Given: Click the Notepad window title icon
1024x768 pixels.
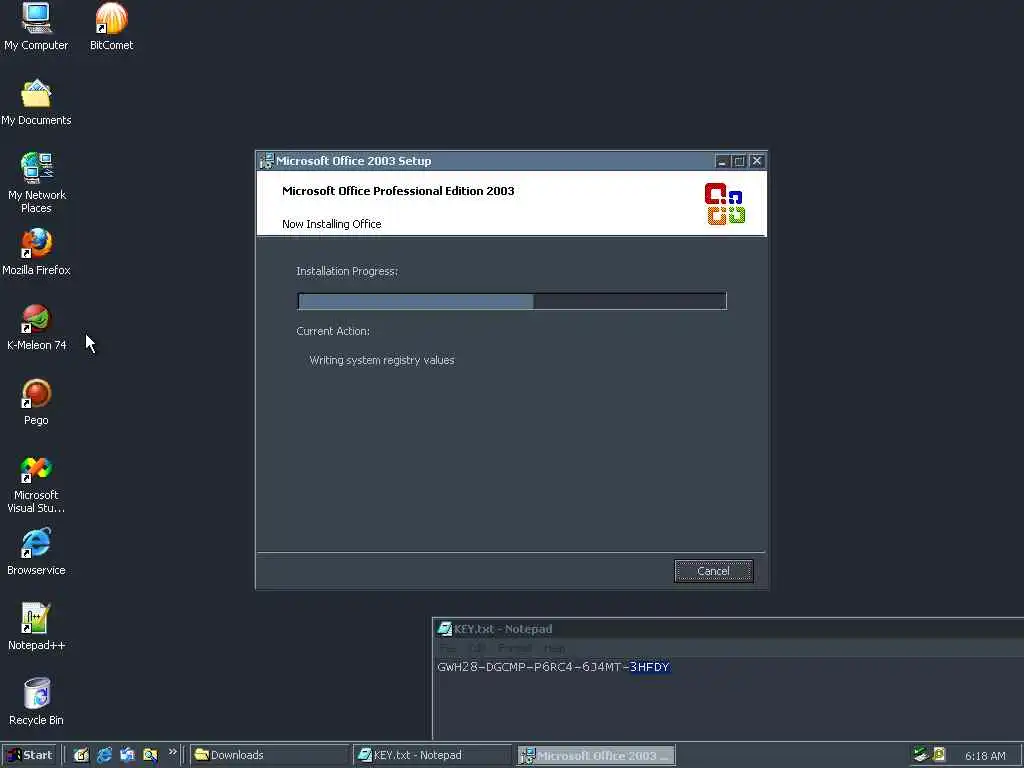Looking at the screenshot, I should click(445, 629).
